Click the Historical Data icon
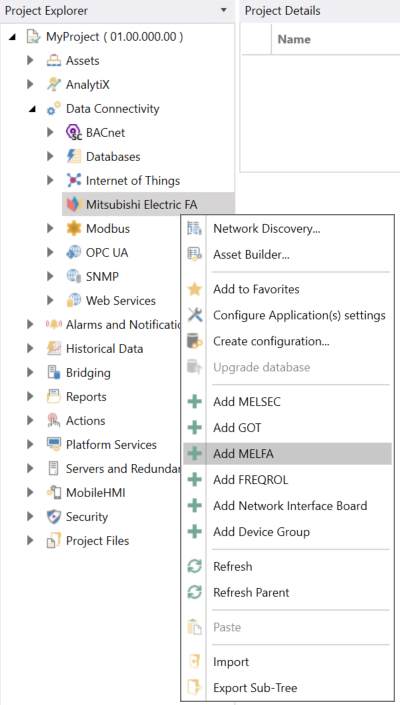 [54, 348]
